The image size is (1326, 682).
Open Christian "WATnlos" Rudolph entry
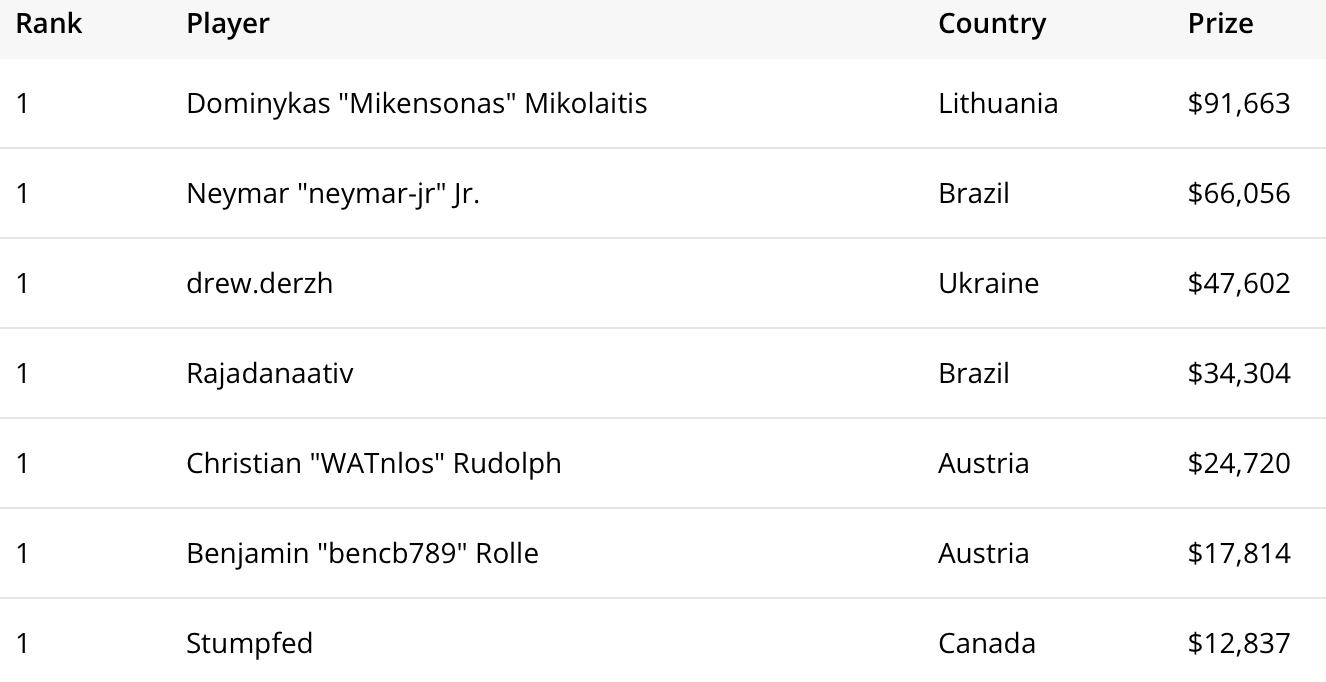point(373,463)
